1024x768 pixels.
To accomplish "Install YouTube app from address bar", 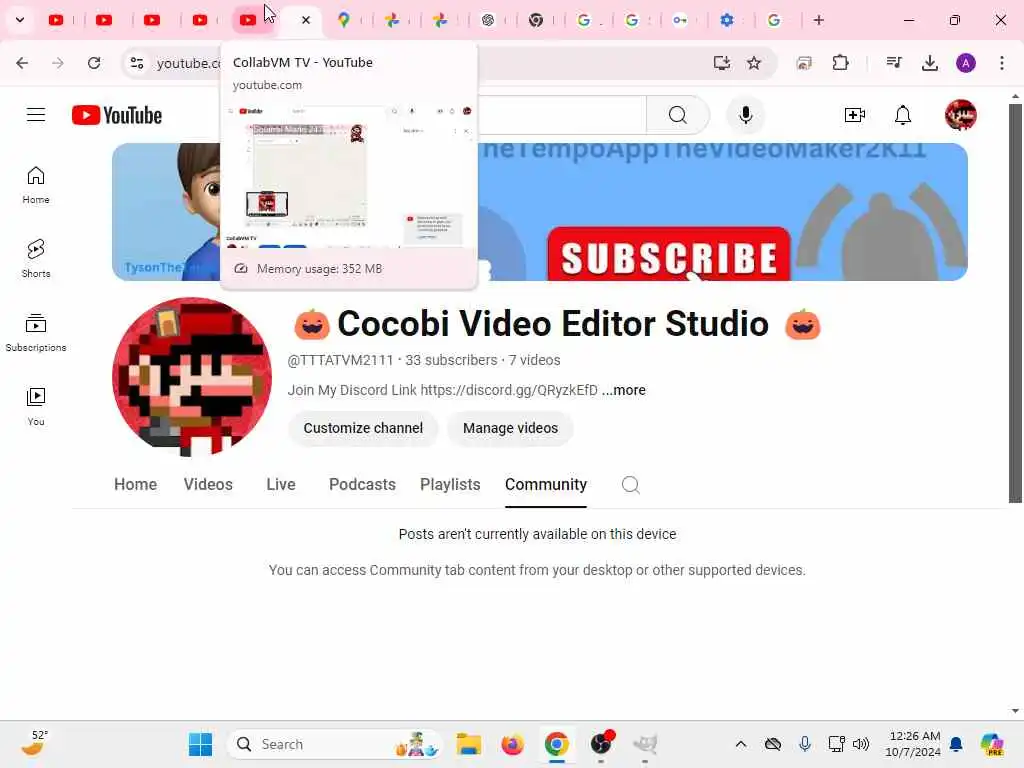I will point(721,63).
